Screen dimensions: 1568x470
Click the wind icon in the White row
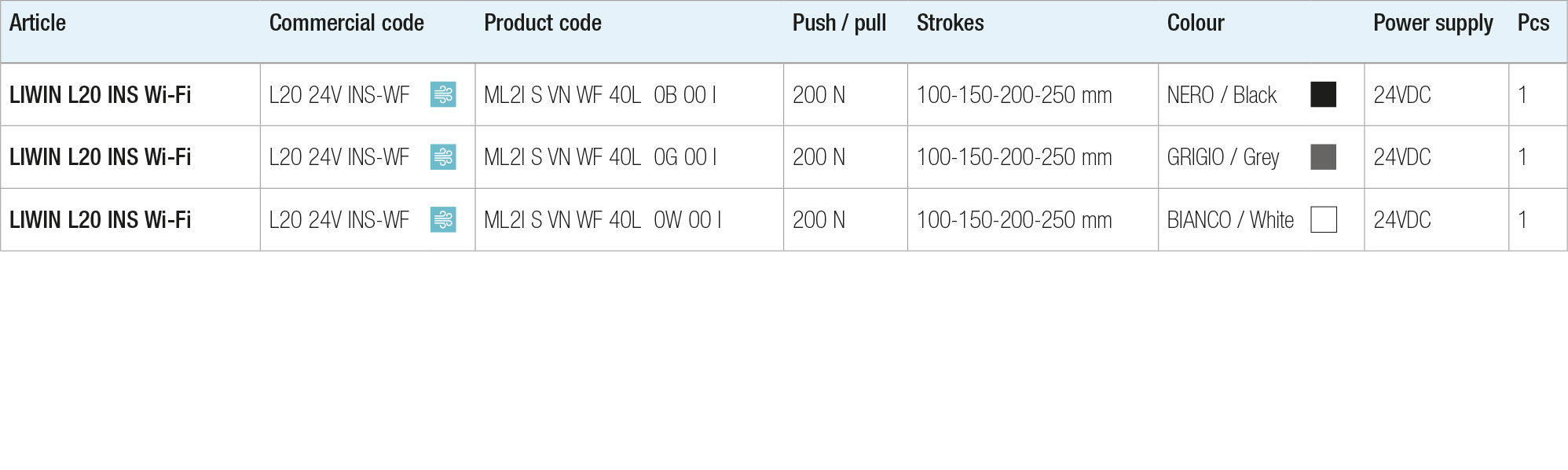click(443, 219)
